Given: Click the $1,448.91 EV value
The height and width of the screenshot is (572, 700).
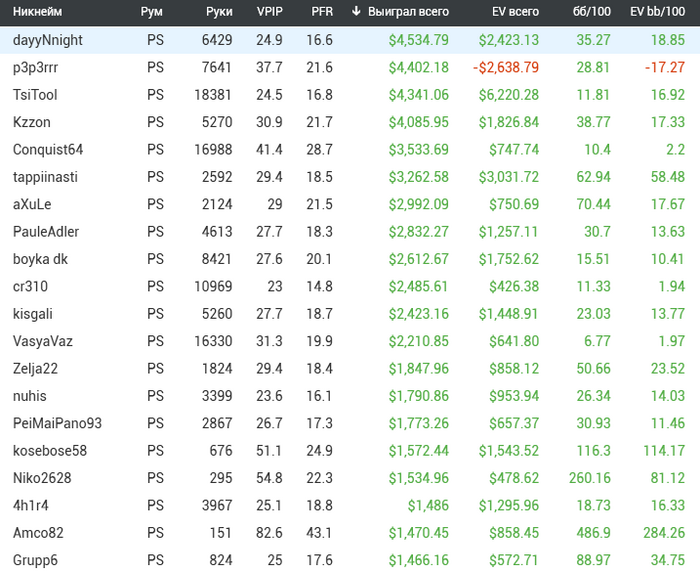Looking at the screenshot, I should click(x=508, y=314).
